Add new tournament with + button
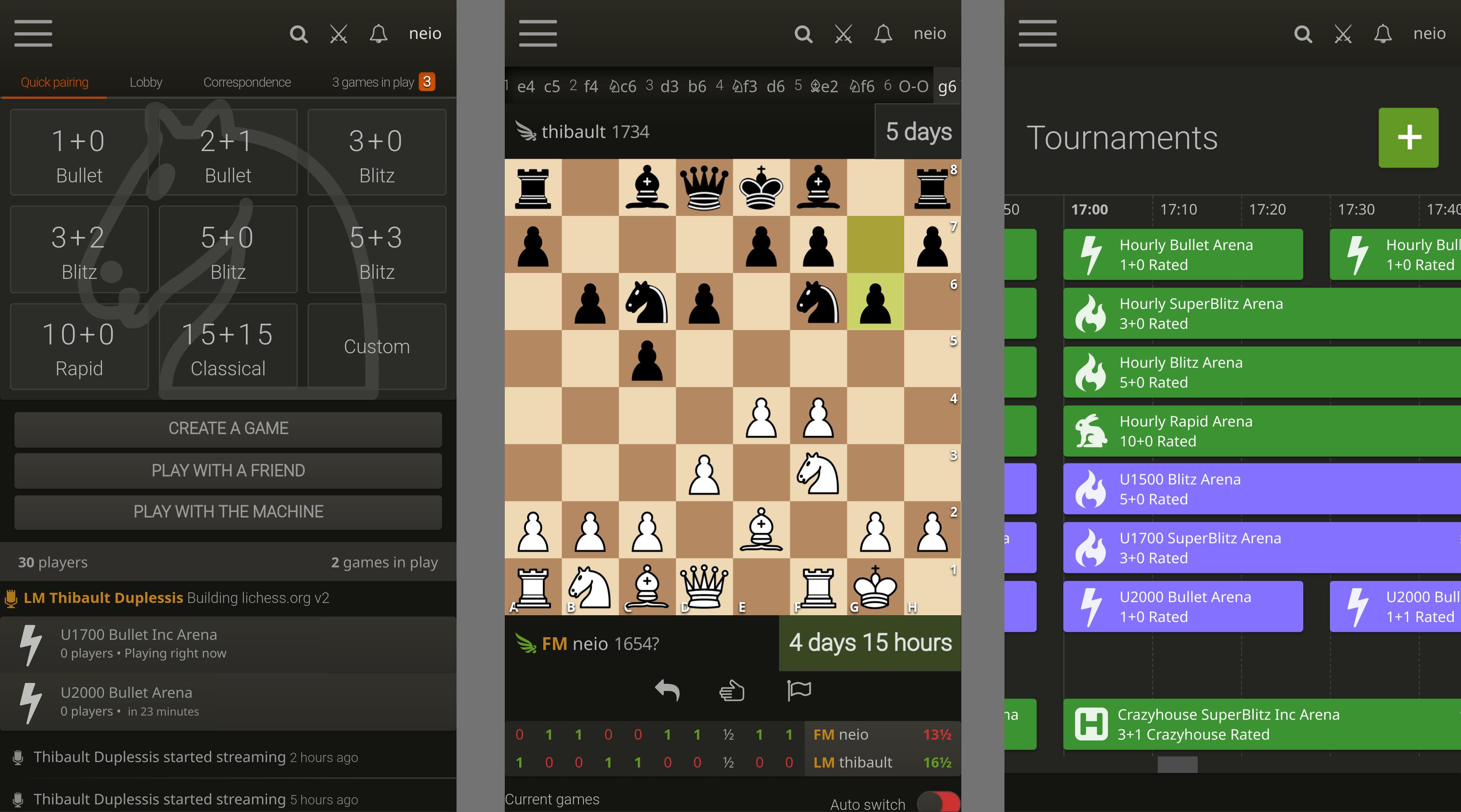This screenshot has width=1461, height=812. 1410,138
